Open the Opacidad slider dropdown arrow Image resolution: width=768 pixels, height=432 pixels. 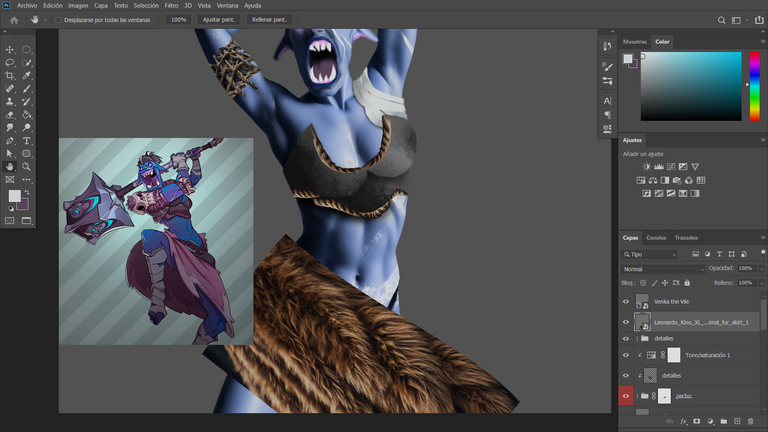coord(761,269)
